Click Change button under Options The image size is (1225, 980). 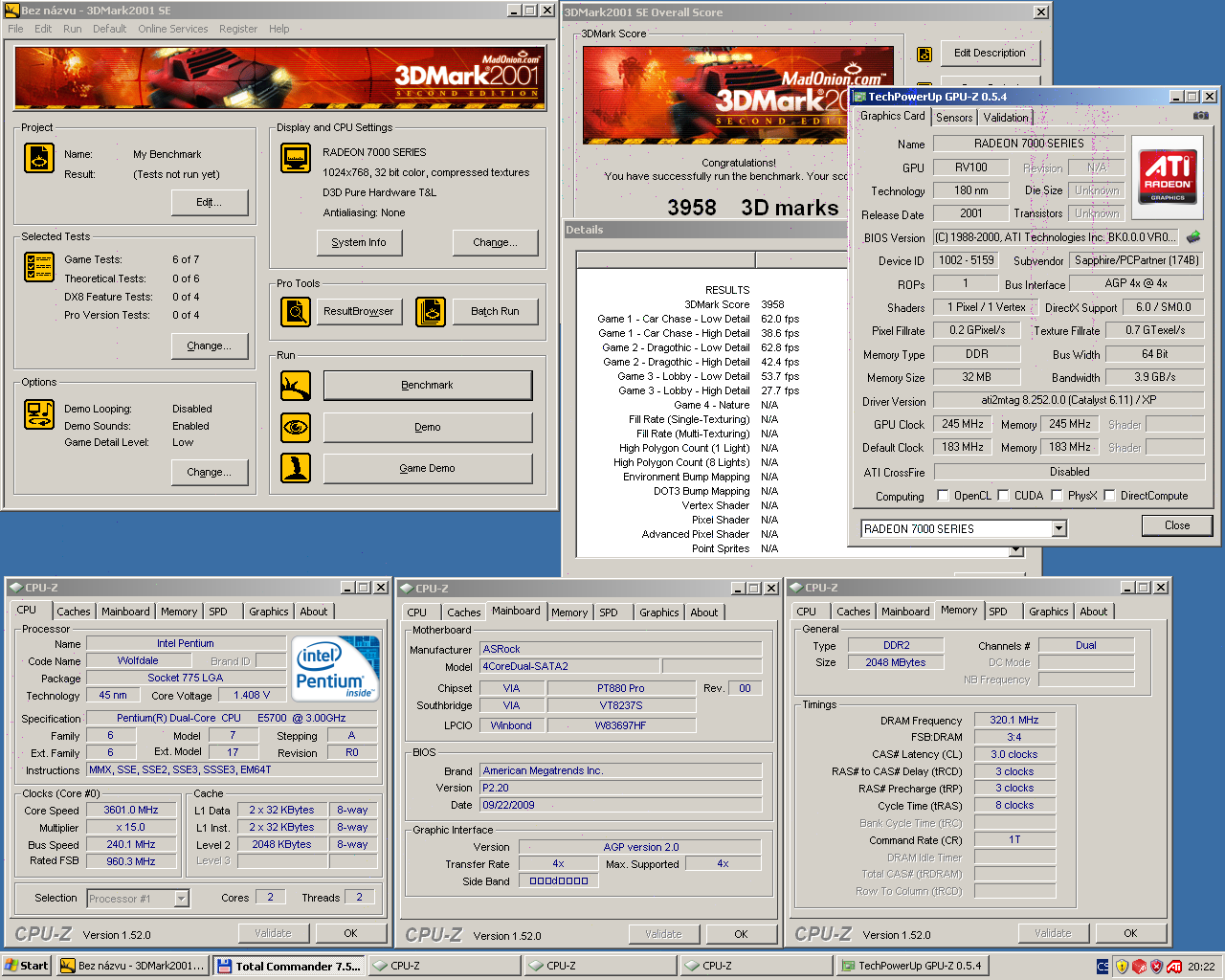tap(210, 472)
